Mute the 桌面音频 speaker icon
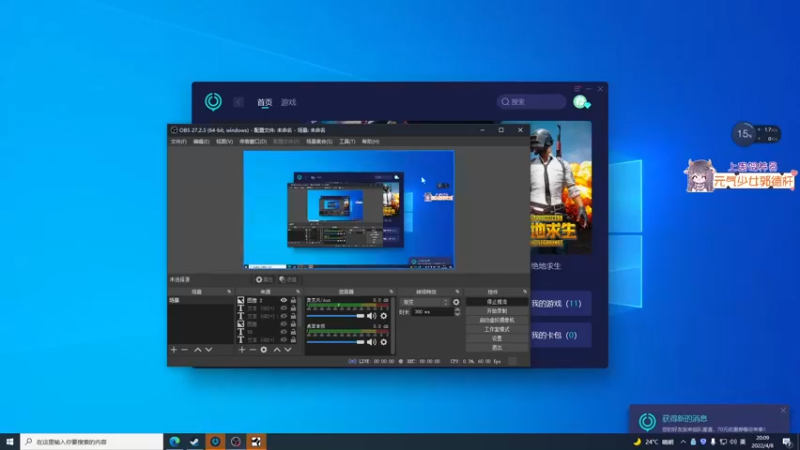This screenshot has height=450, width=800. (x=371, y=342)
